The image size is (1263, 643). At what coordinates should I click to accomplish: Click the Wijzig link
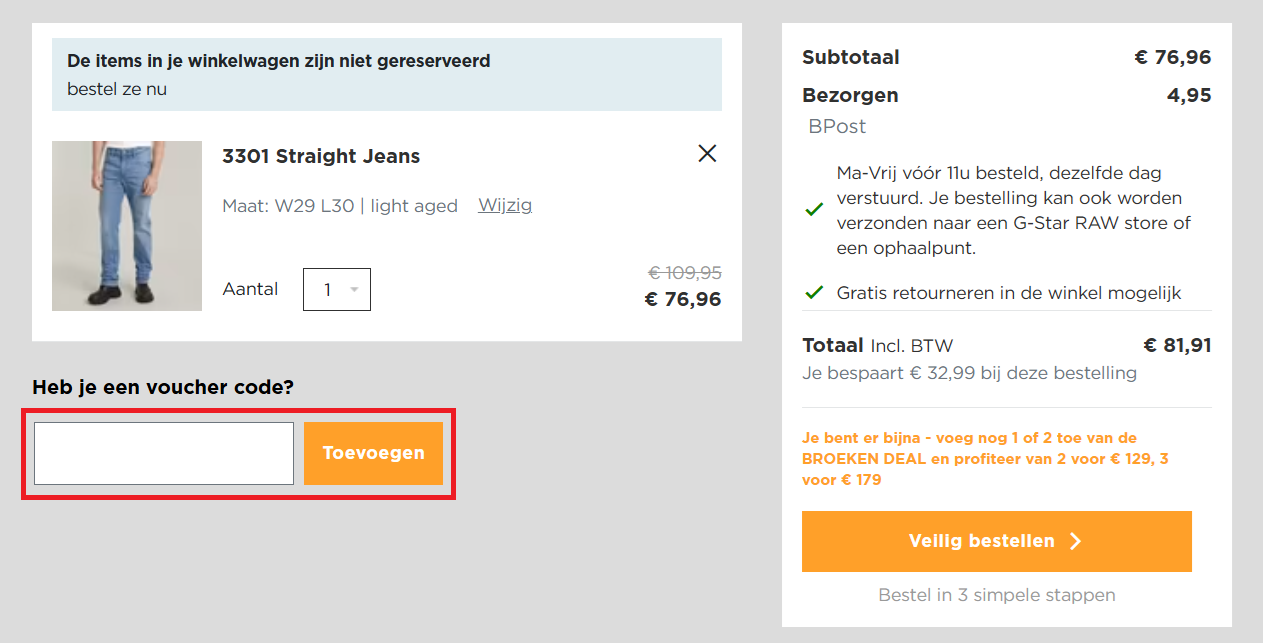tap(505, 205)
